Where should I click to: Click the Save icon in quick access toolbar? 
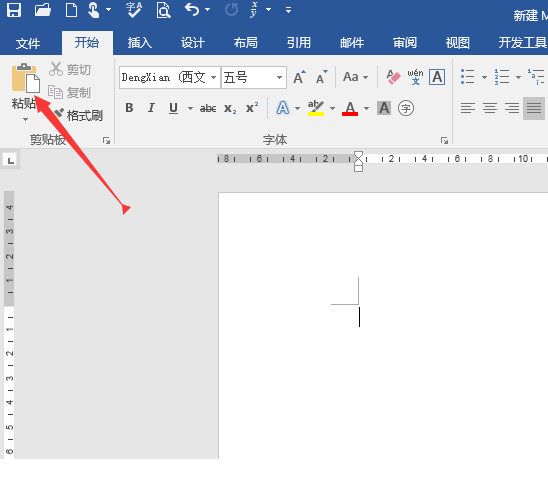coord(14,10)
